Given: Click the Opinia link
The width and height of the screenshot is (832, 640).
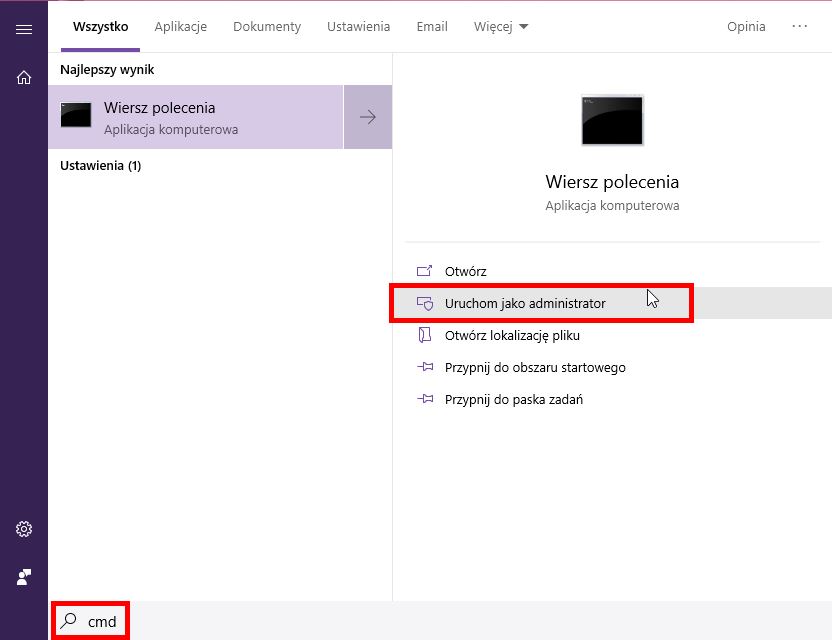Looking at the screenshot, I should pos(746,27).
